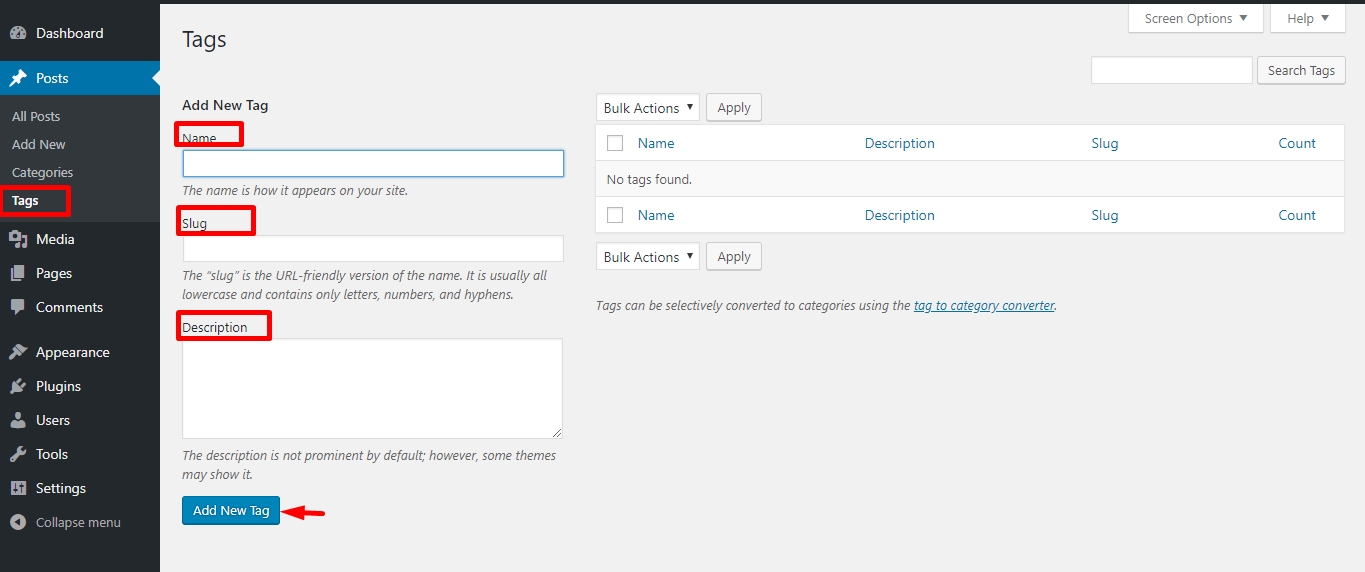Screen dimensions: 1365x572
Task: Follow the tag to category converter link
Action: point(984,306)
